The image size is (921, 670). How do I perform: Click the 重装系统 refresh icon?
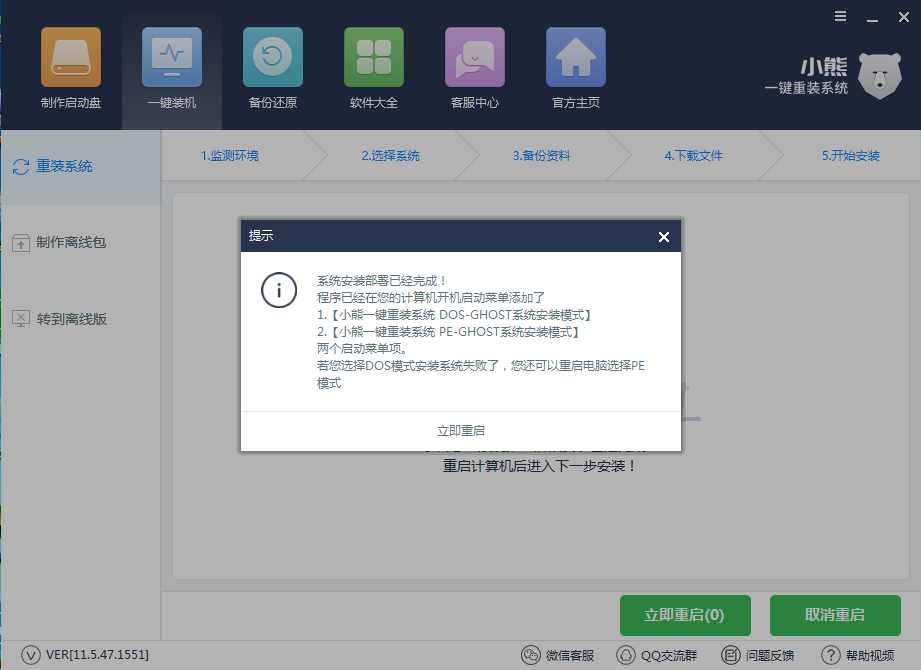(x=21, y=167)
